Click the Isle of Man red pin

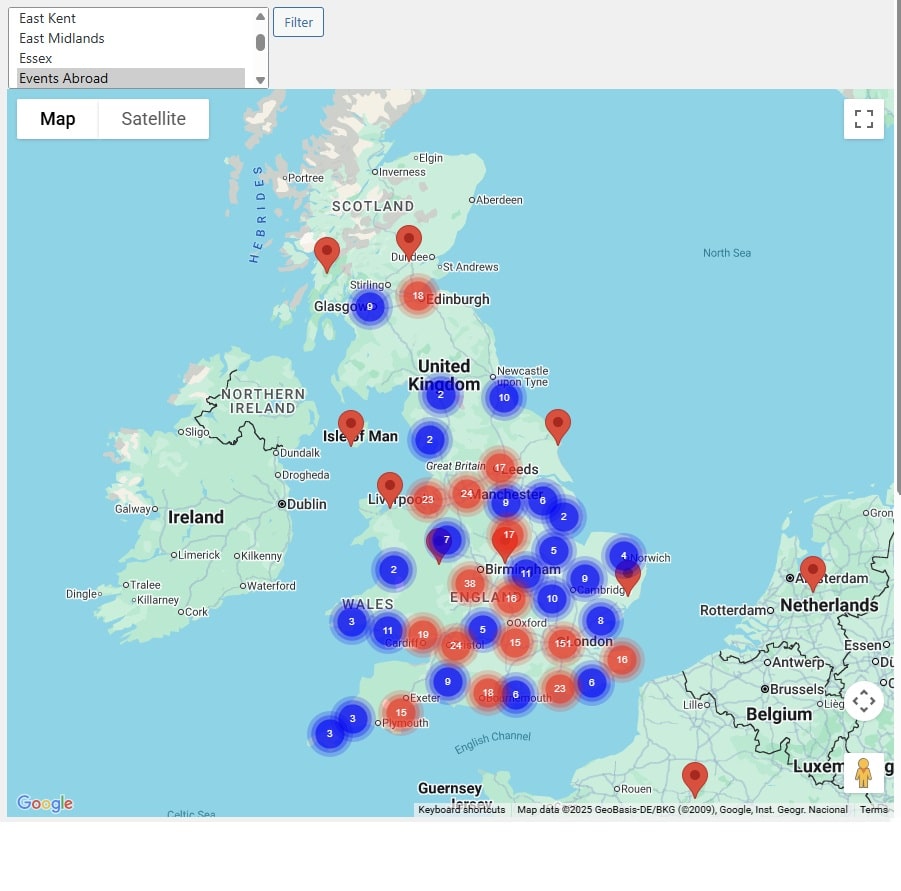click(350, 426)
